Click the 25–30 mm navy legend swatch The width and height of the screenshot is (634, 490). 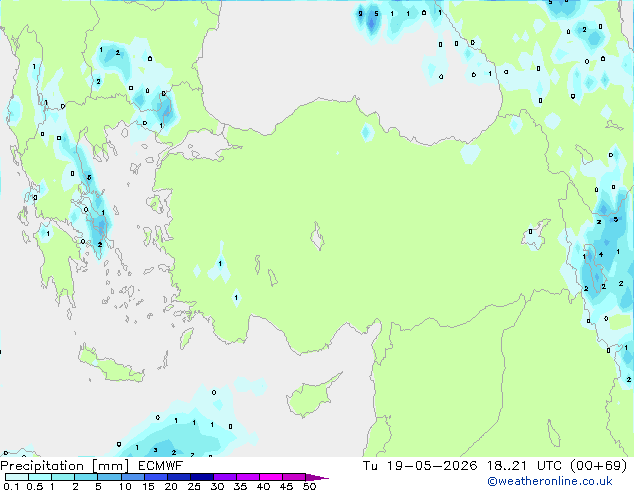(x=201, y=477)
